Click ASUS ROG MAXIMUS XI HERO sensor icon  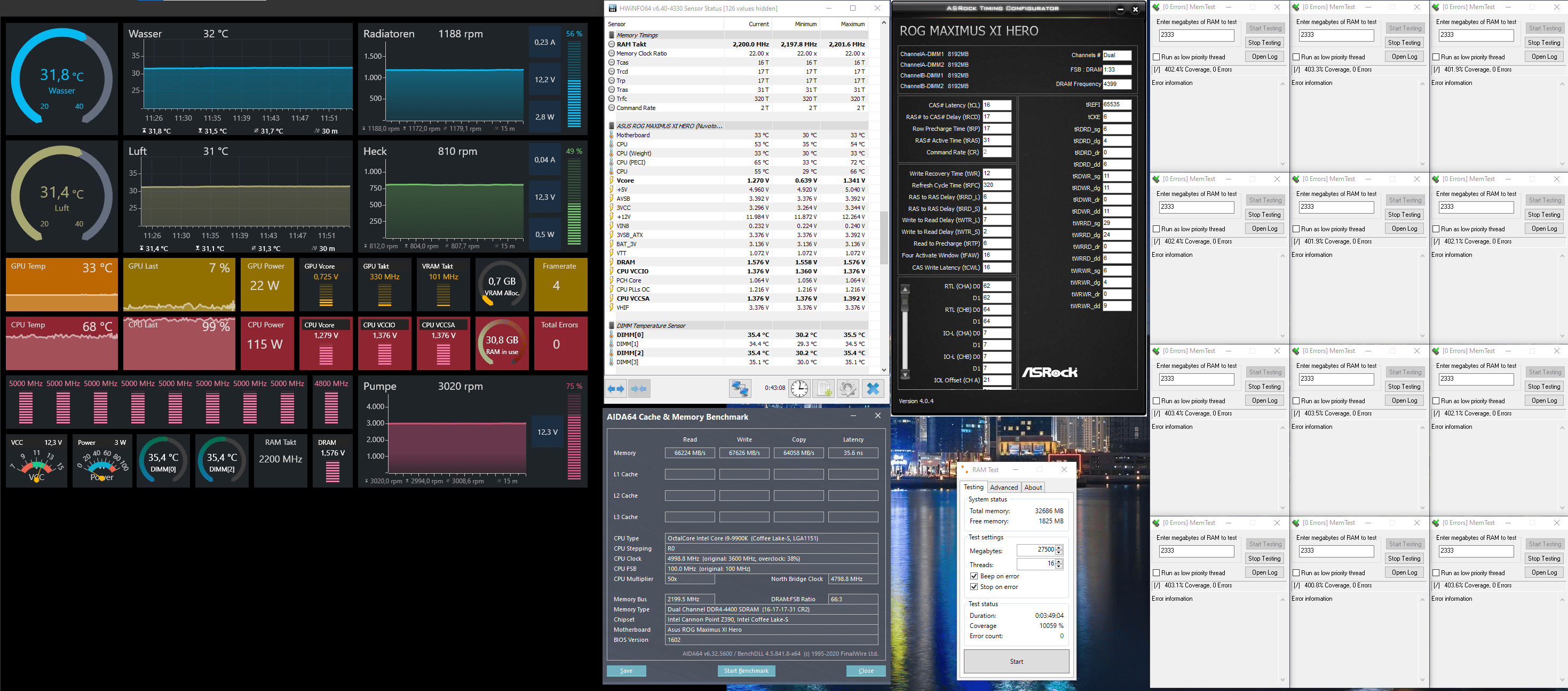[611, 126]
